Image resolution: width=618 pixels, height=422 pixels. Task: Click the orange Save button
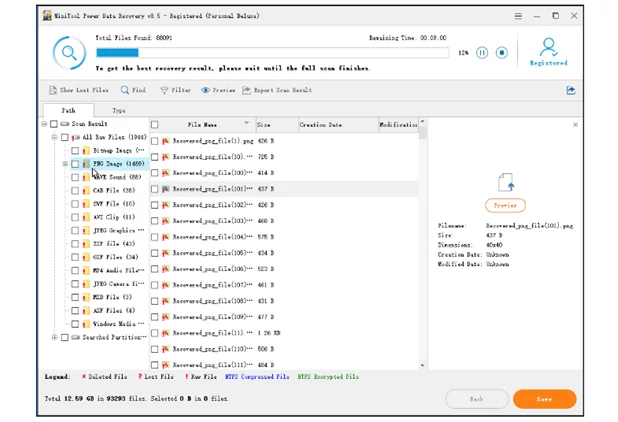point(544,398)
